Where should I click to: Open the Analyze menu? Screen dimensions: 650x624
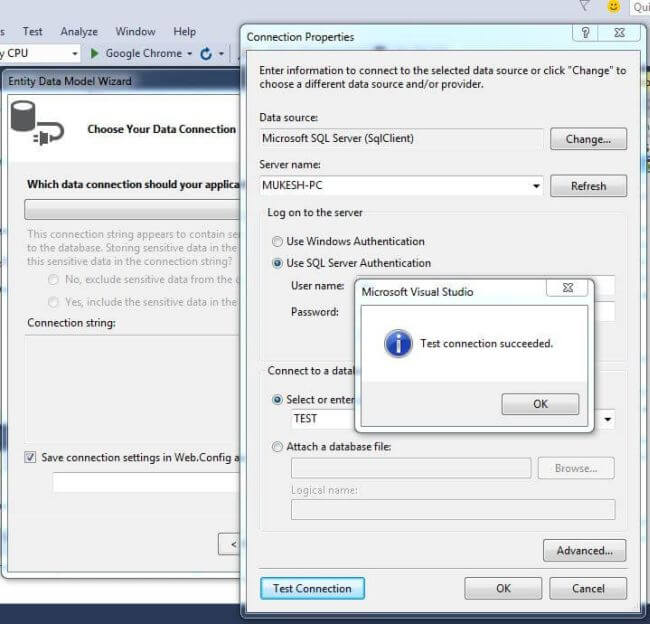coord(79,32)
